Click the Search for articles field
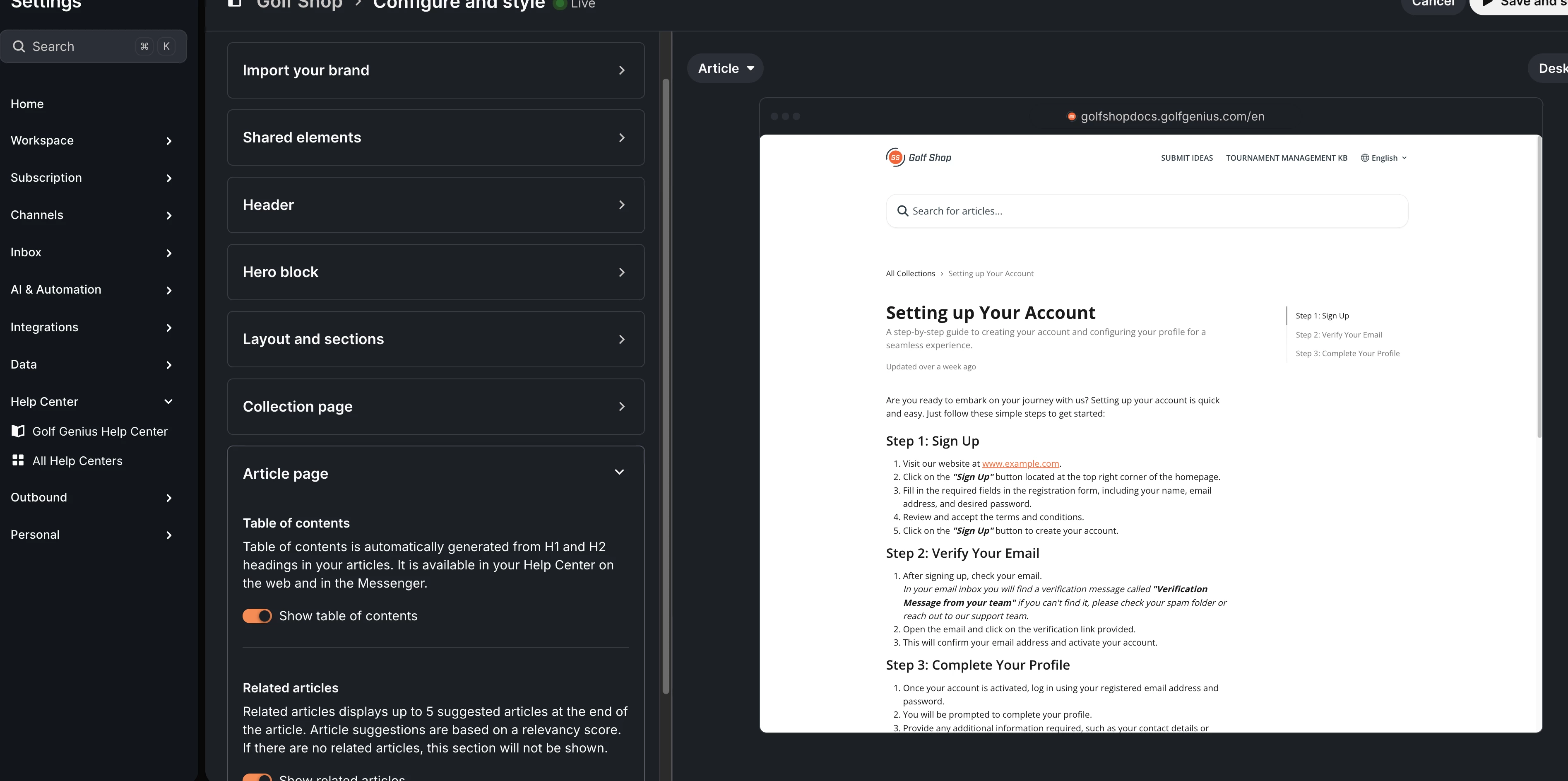 click(1147, 211)
